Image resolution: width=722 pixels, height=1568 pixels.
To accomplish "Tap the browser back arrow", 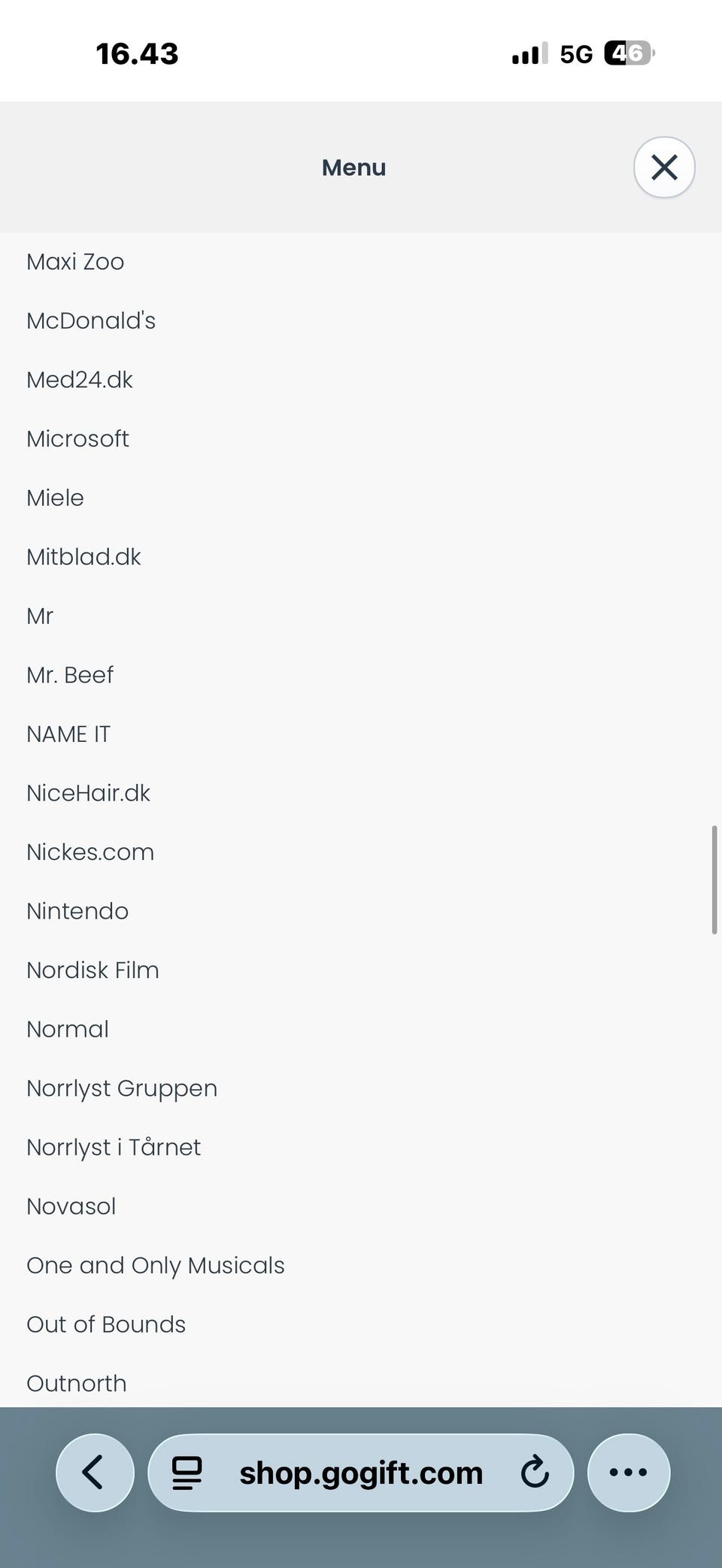I will point(95,1472).
